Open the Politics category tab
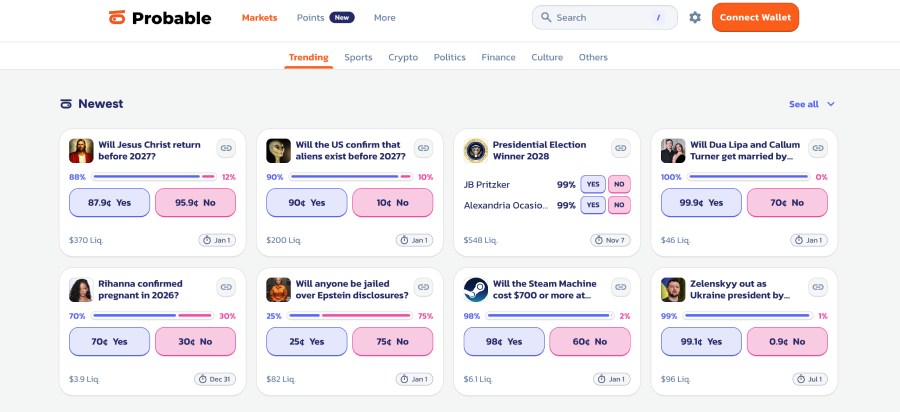Viewport: 900px width, 412px height. click(x=449, y=57)
